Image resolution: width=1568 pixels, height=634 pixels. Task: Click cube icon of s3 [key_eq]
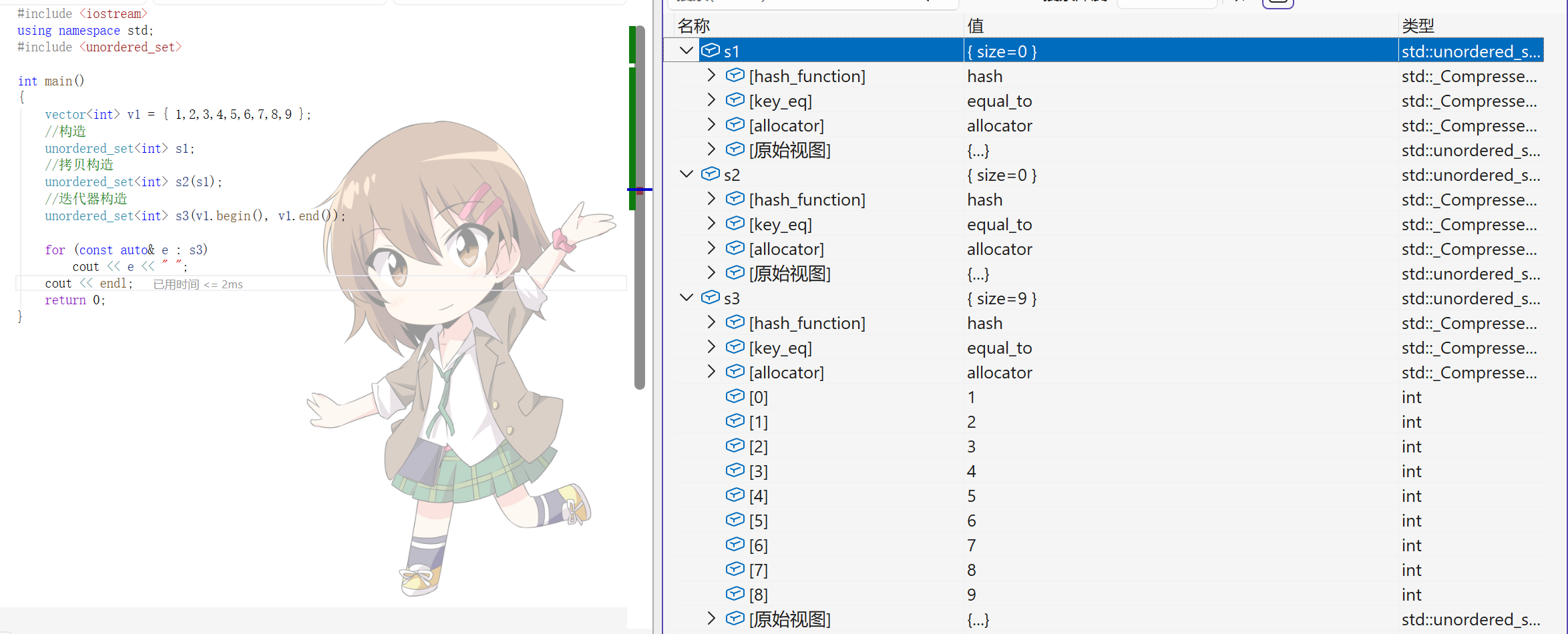click(x=735, y=347)
